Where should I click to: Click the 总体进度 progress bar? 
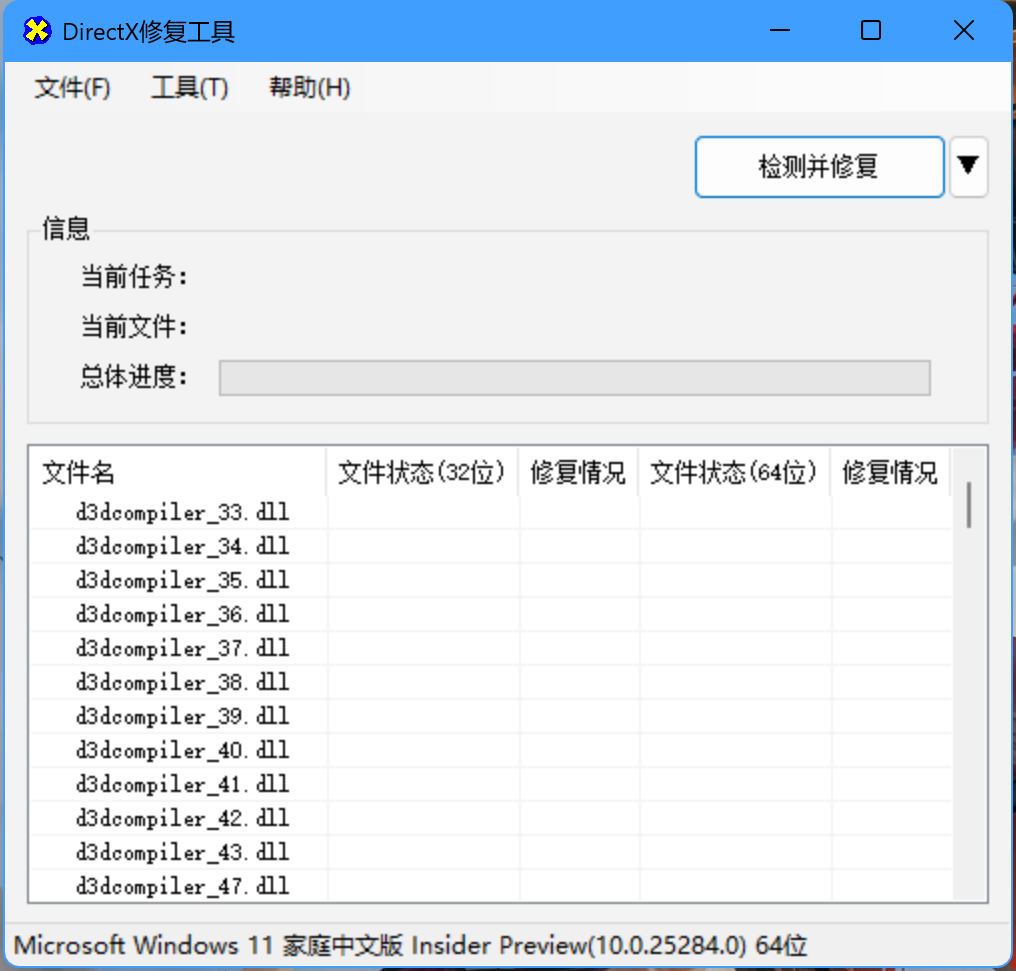(575, 378)
